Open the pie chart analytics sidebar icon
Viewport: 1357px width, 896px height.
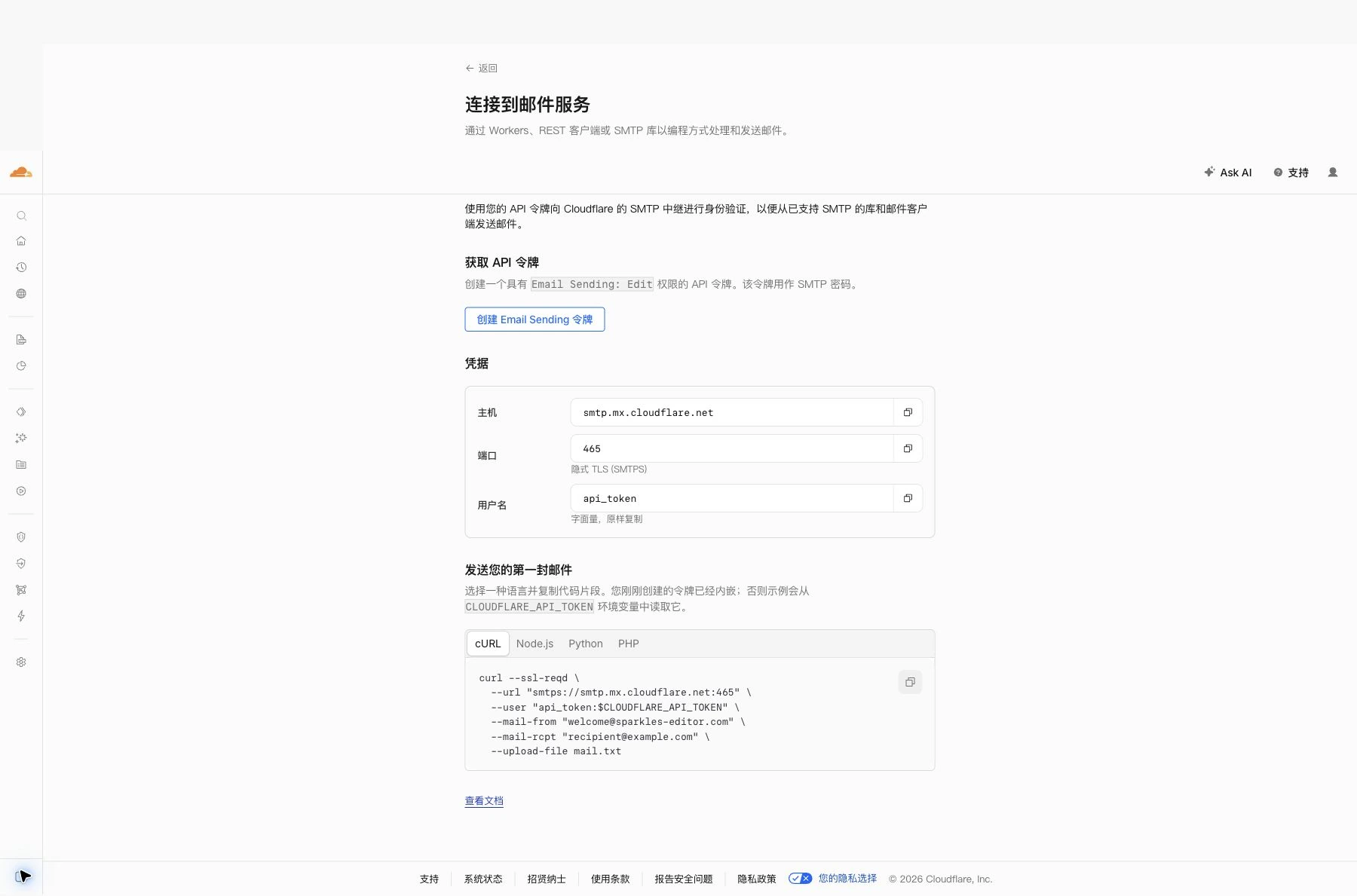point(21,366)
